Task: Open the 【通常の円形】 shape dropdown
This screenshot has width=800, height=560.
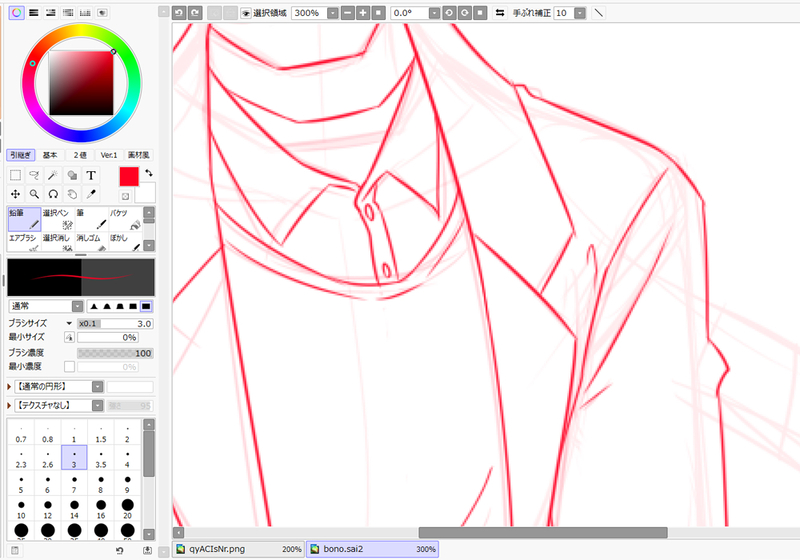Action: click(x=97, y=387)
